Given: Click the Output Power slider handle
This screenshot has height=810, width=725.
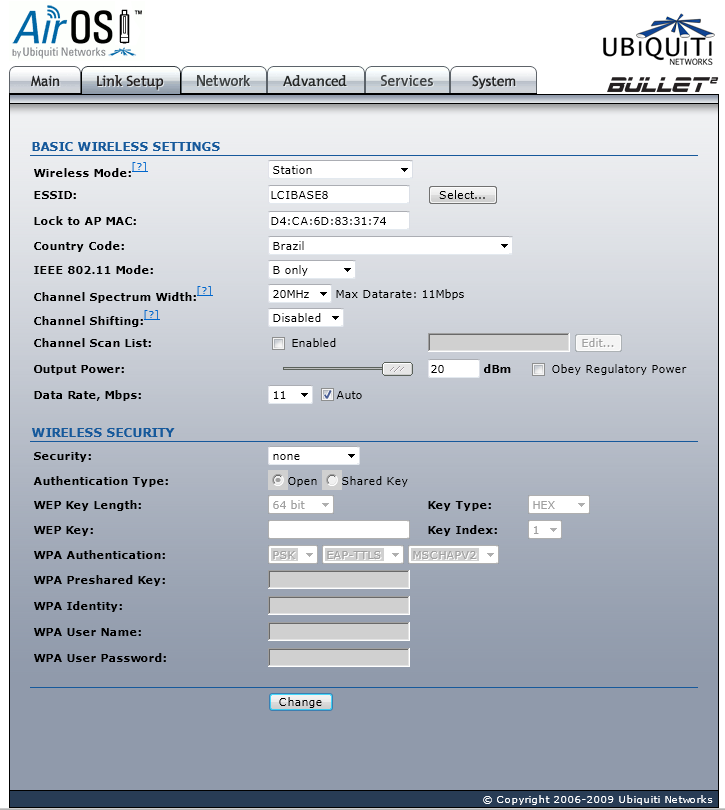Looking at the screenshot, I should coord(397,369).
